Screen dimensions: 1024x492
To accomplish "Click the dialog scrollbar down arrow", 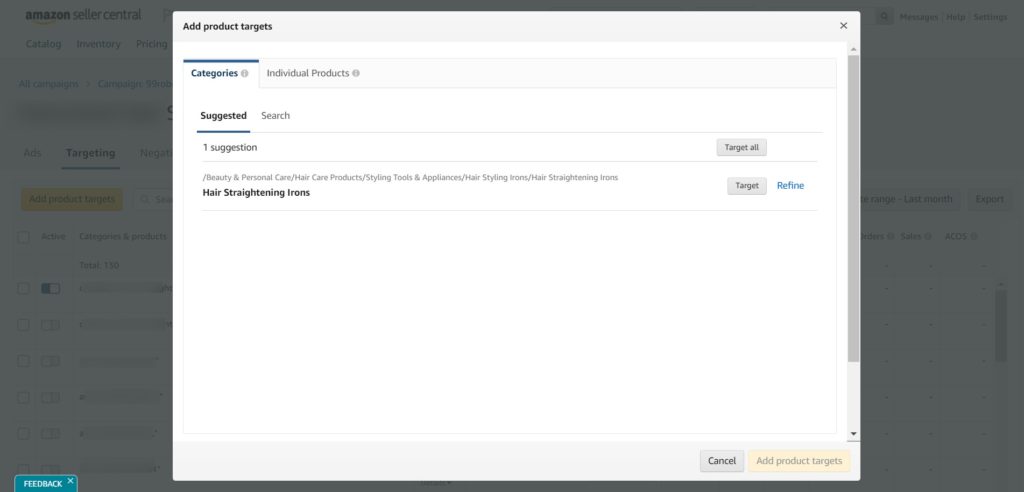I will (x=854, y=434).
